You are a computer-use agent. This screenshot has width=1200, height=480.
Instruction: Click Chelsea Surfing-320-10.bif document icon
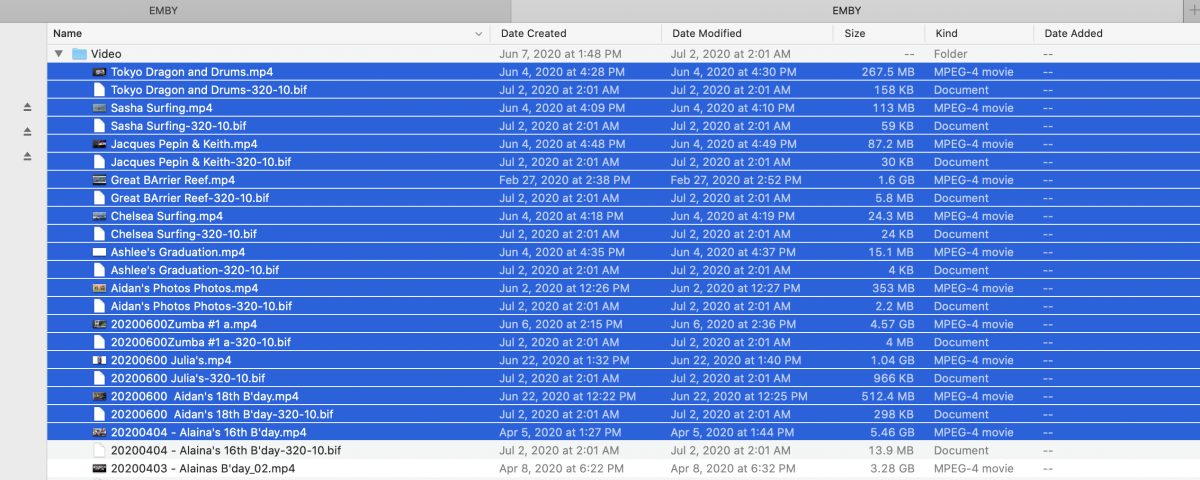99,234
